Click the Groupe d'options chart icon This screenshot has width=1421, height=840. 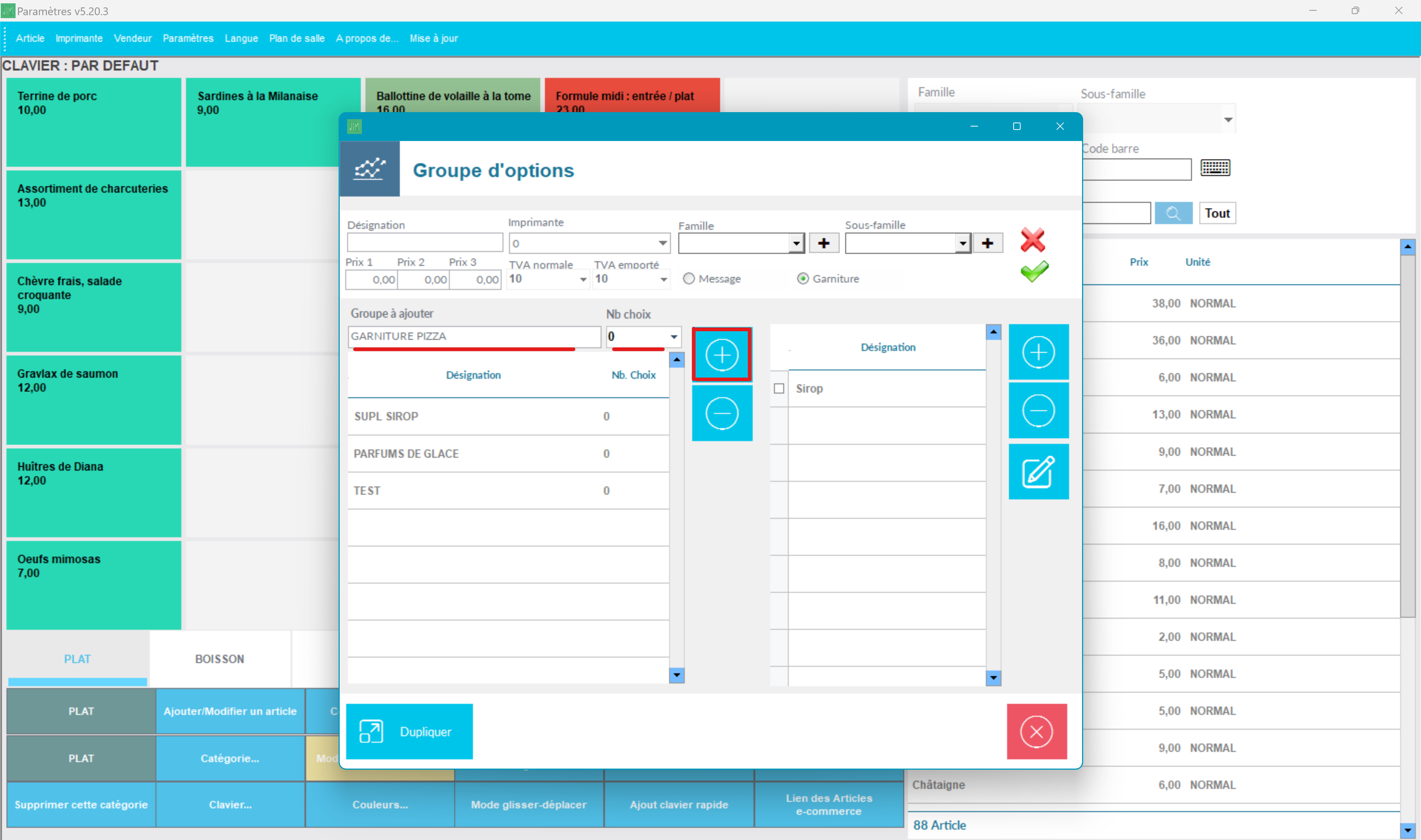[x=370, y=169]
